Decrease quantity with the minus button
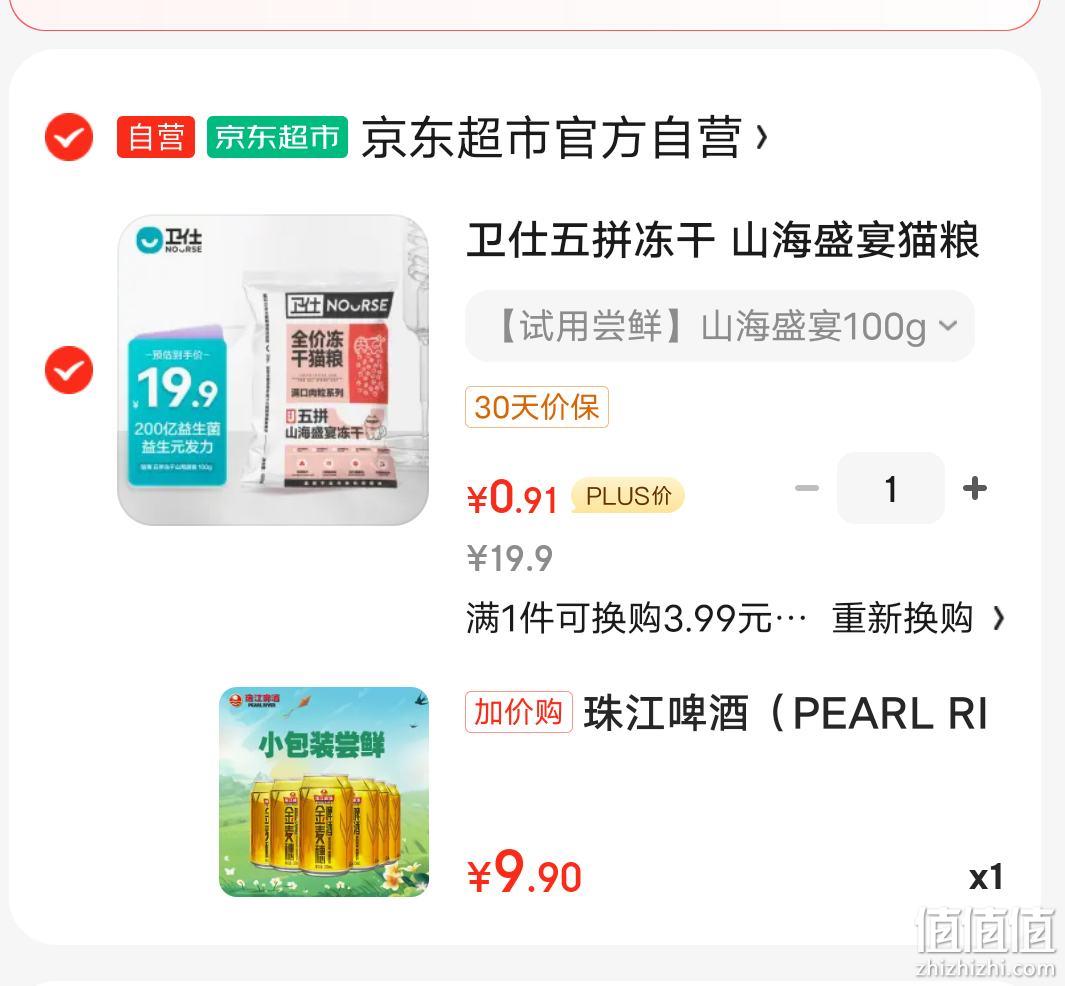The height and width of the screenshot is (986, 1065). pyautogui.click(x=807, y=488)
